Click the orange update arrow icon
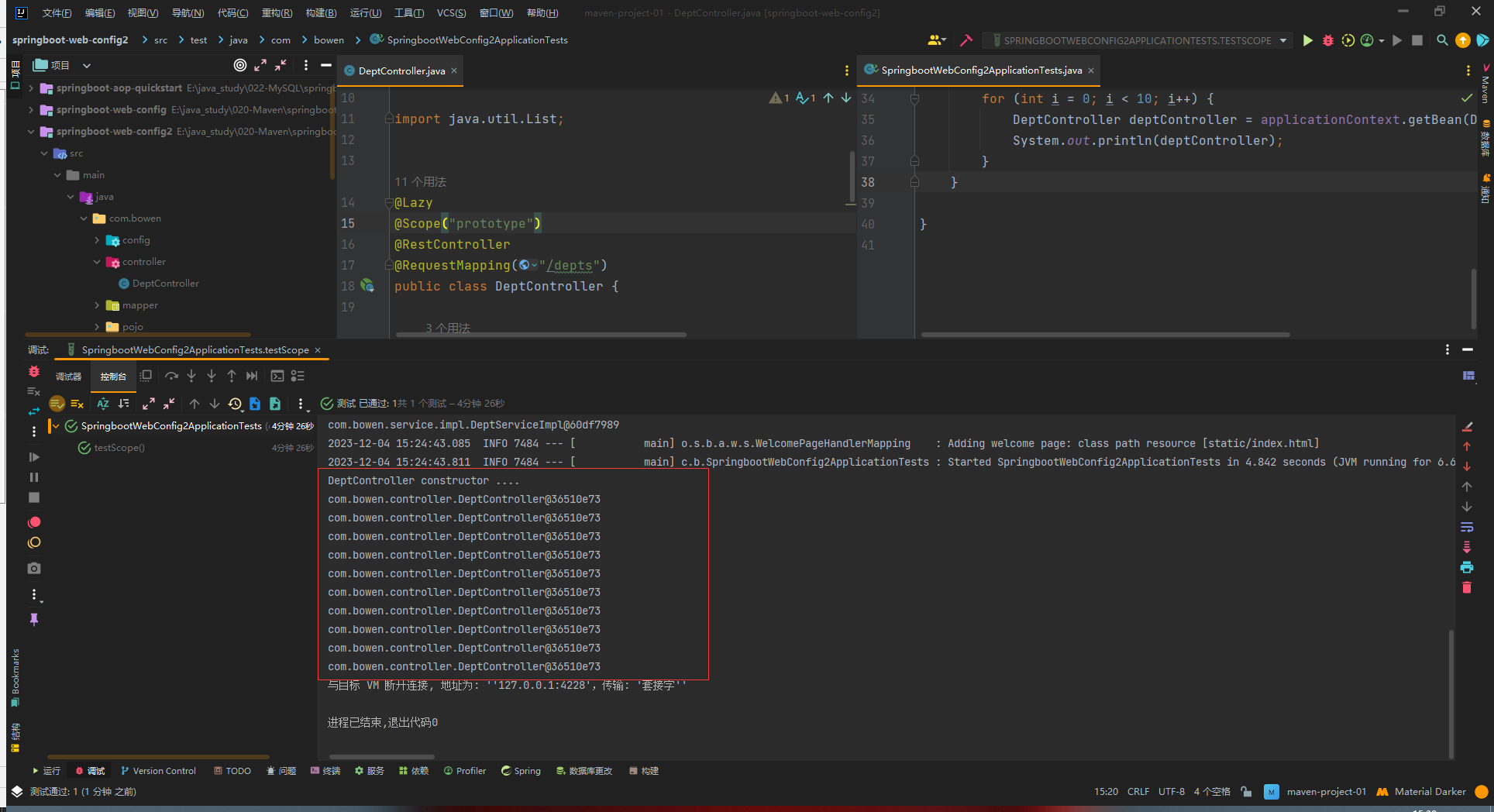 click(x=1463, y=40)
